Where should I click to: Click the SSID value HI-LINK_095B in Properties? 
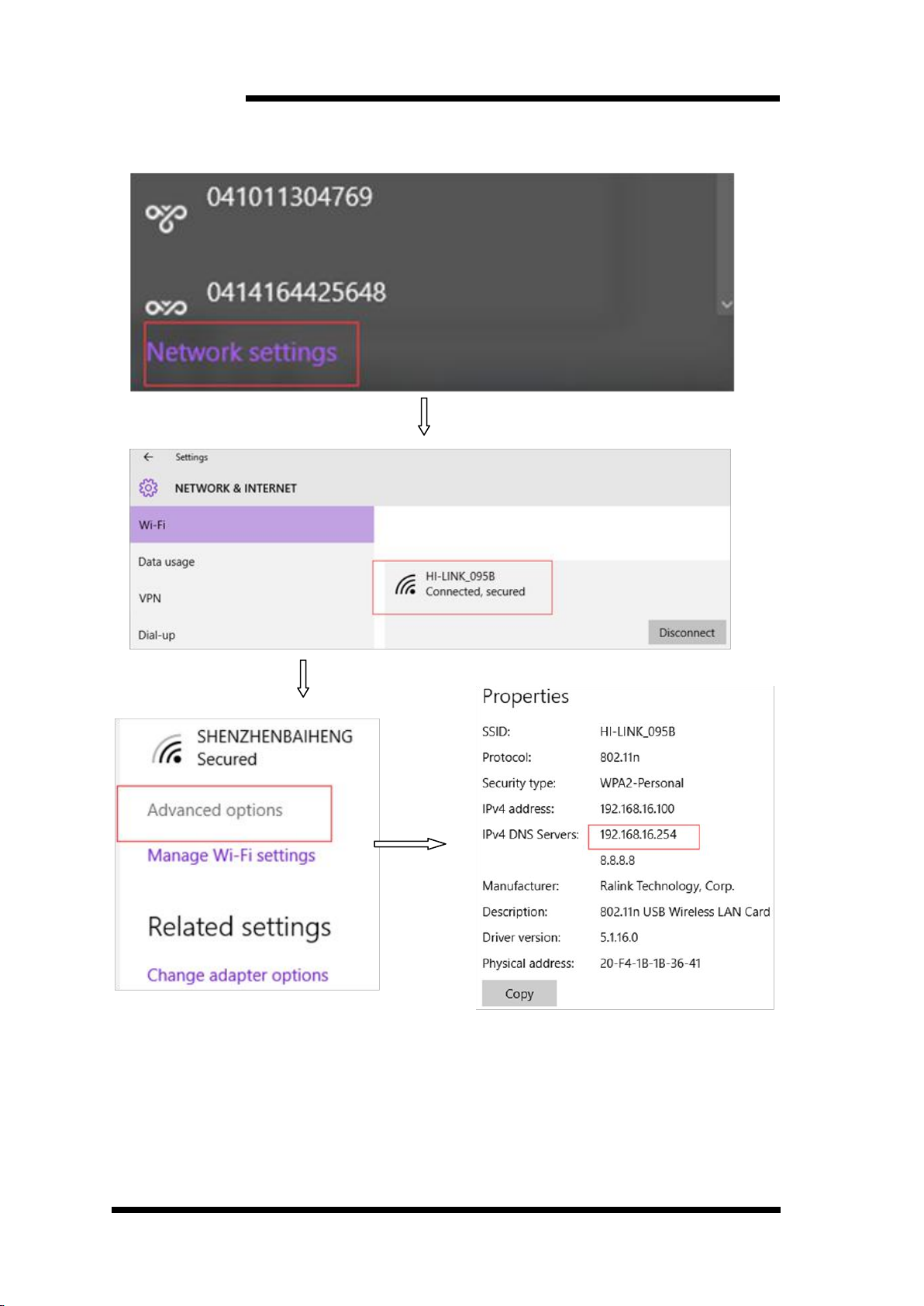point(637,732)
